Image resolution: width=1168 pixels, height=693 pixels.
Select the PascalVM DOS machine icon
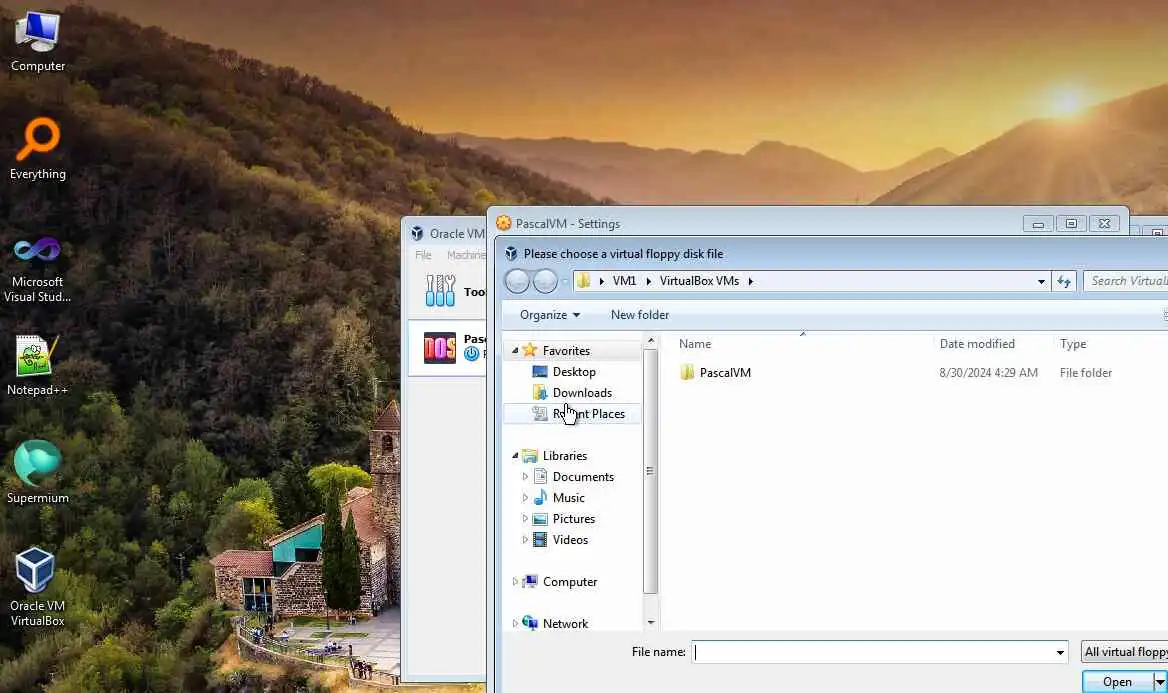pos(439,347)
